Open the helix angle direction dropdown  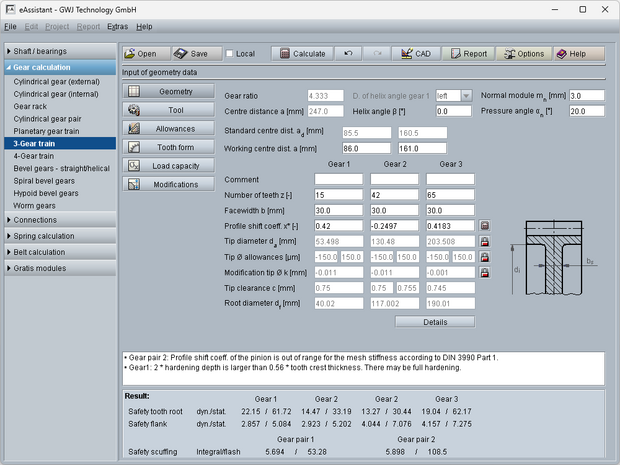(467, 95)
